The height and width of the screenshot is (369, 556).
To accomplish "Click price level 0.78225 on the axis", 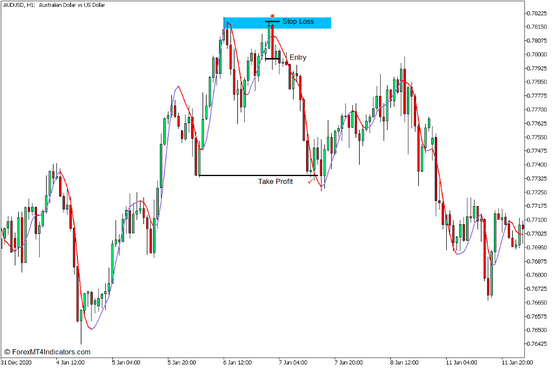I will [x=536, y=13].
